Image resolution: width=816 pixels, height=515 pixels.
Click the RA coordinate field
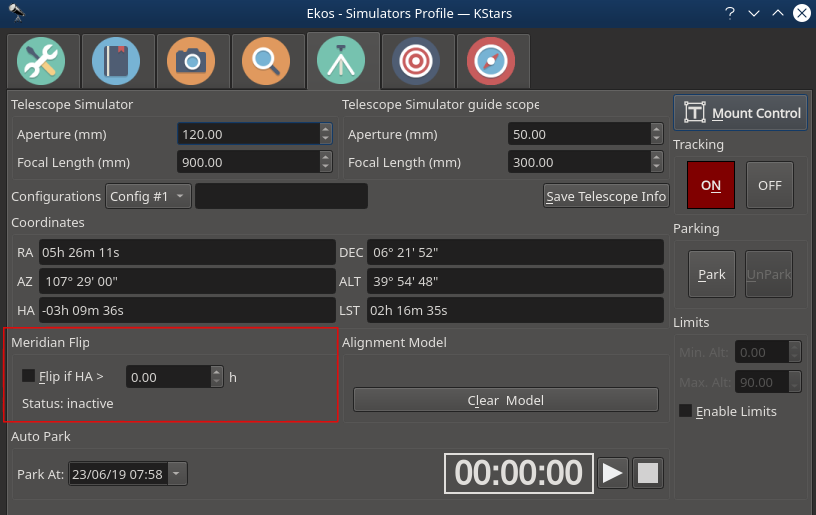click(187, 252)
